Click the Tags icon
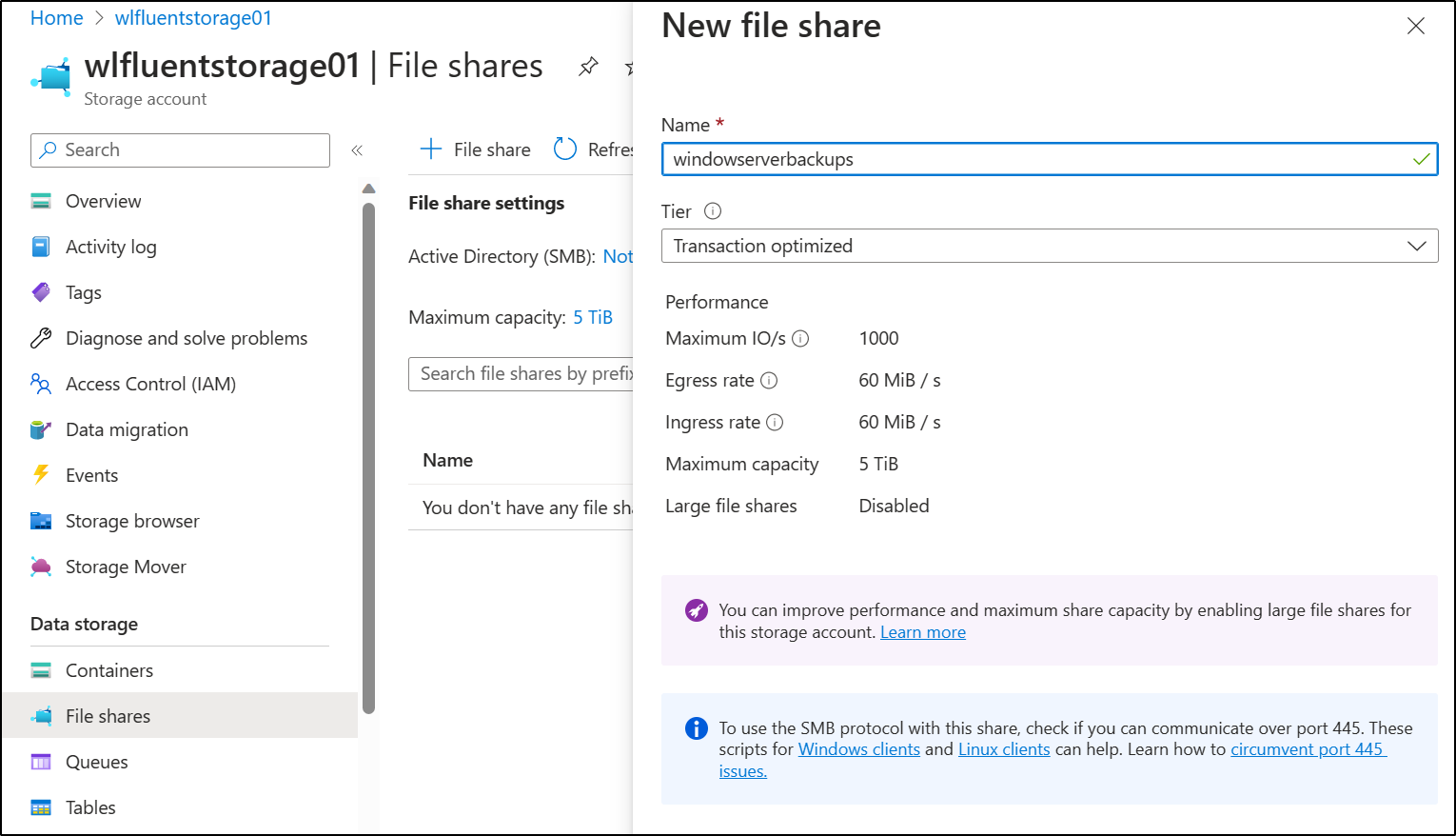The image size is (1456, 836). click(x=41, y=292)
